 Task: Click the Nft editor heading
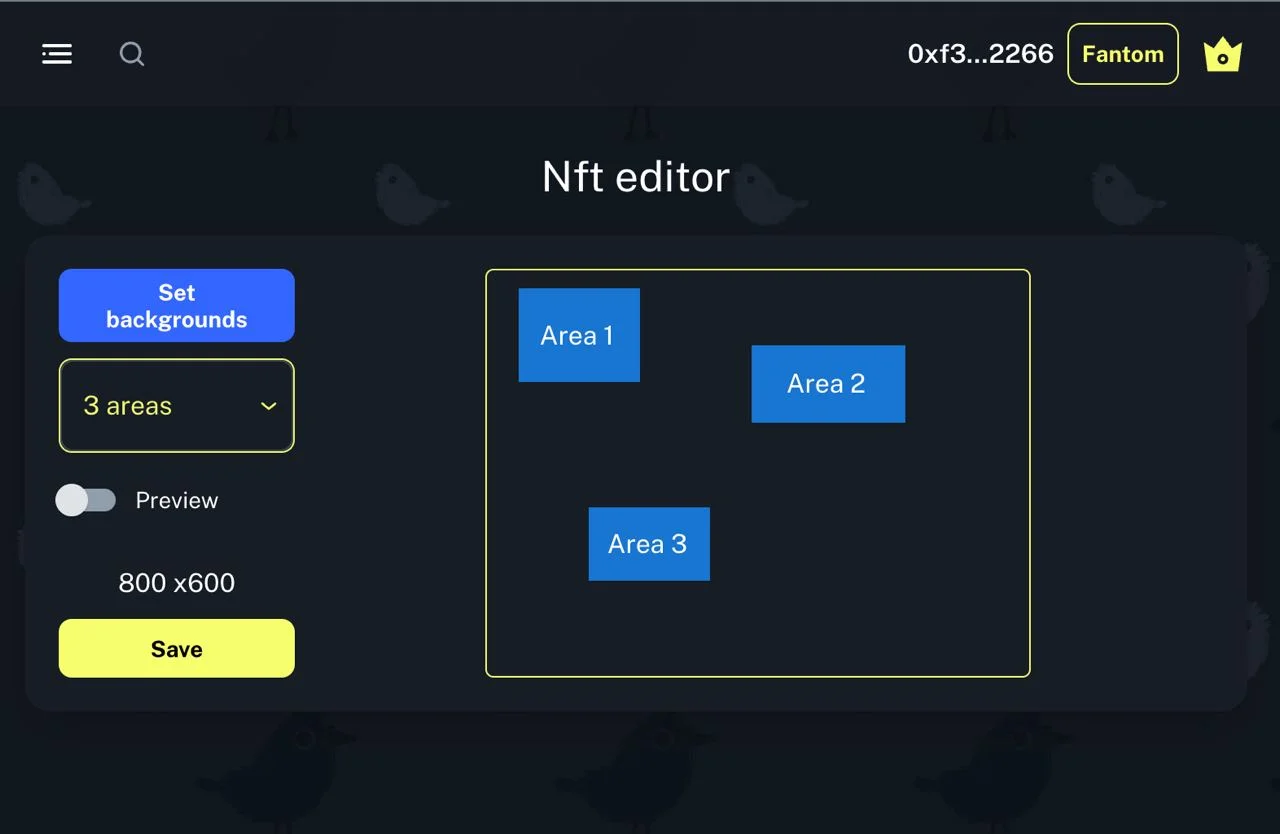[636, 177]
